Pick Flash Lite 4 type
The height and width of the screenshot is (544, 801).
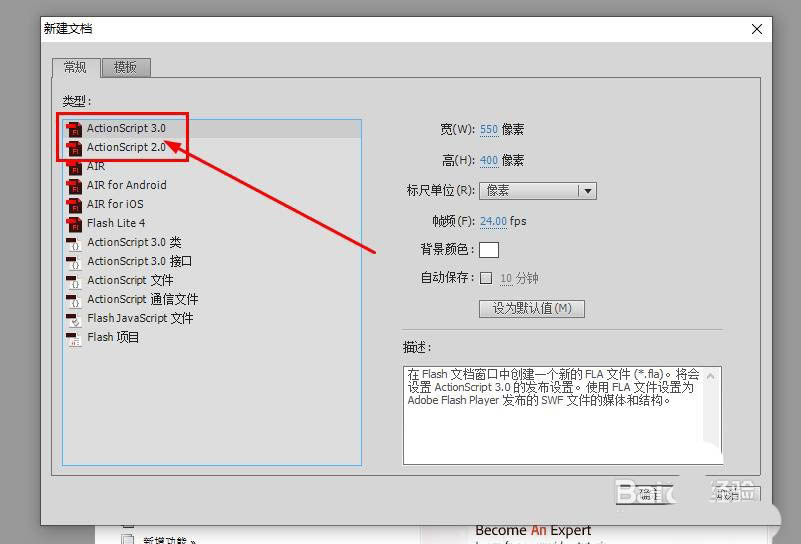(x=212, y=223)
